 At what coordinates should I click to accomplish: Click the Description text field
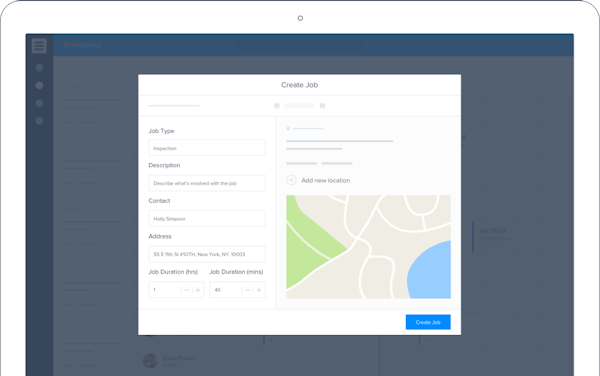(207, 183)
